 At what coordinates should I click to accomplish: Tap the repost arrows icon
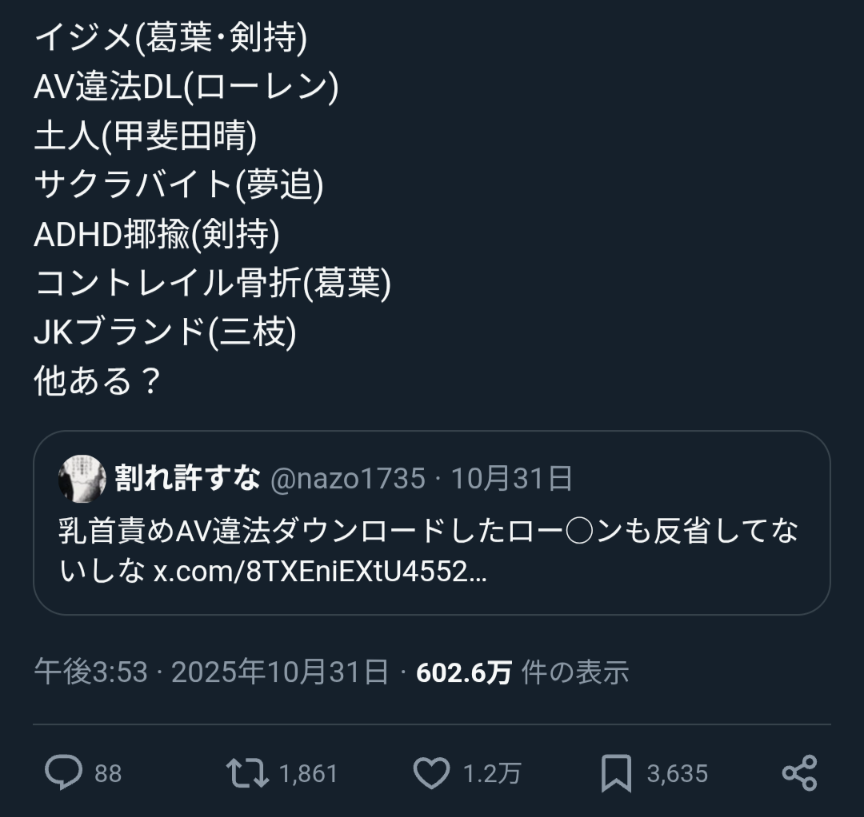pos(245,773)
